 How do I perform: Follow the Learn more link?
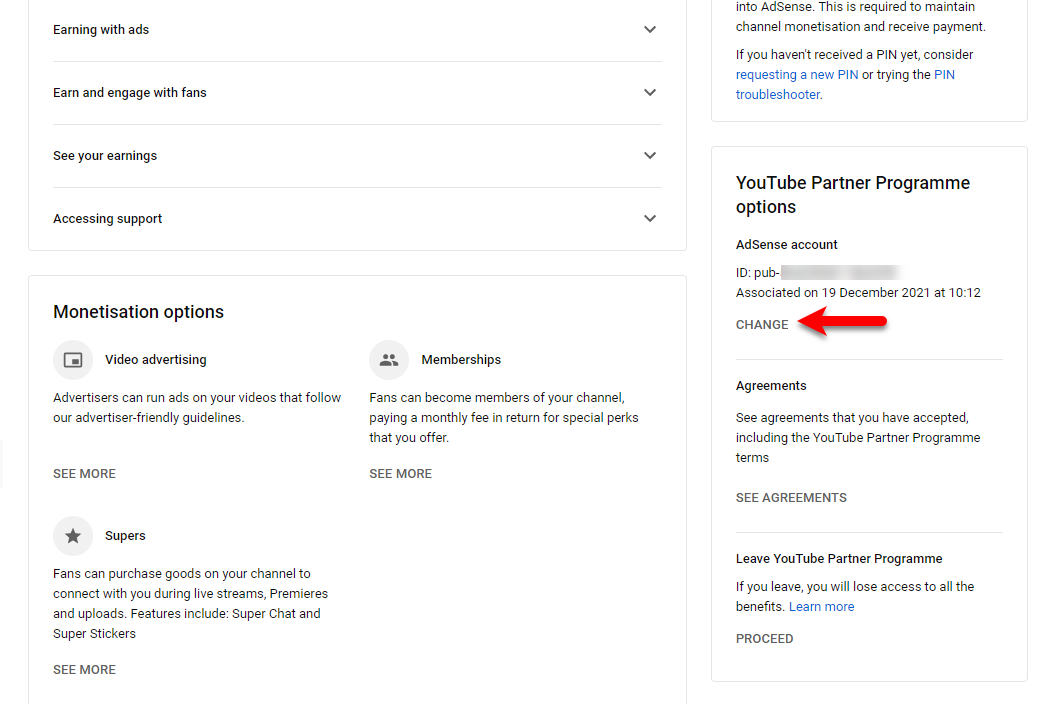[x=822, y=607]
